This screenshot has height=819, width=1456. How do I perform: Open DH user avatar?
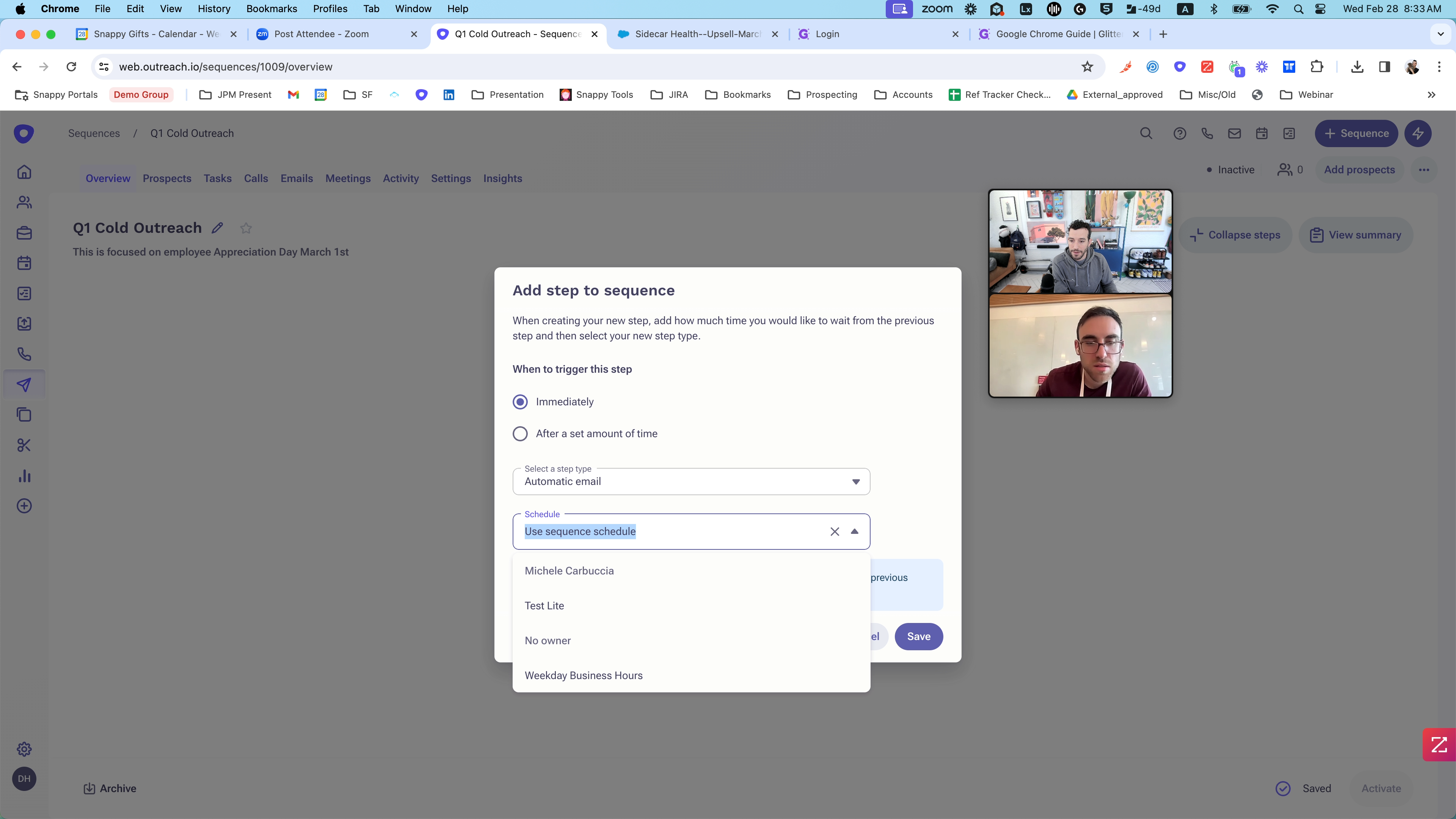[24, 779]
